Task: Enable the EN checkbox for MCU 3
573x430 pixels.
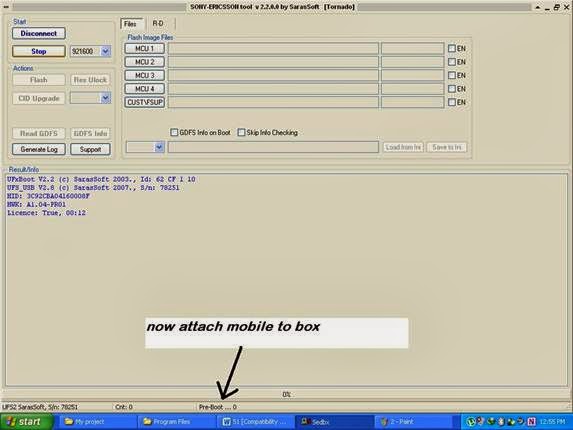Action: 452,75
